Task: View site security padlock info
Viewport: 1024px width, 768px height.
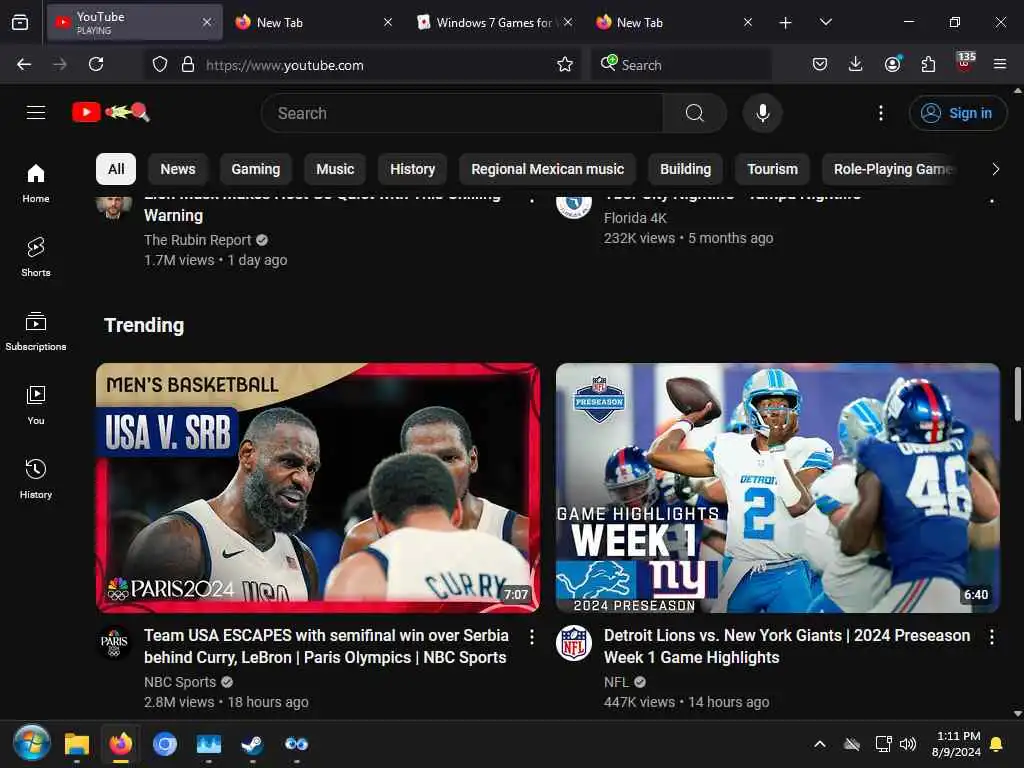Action: pos(188,64)
